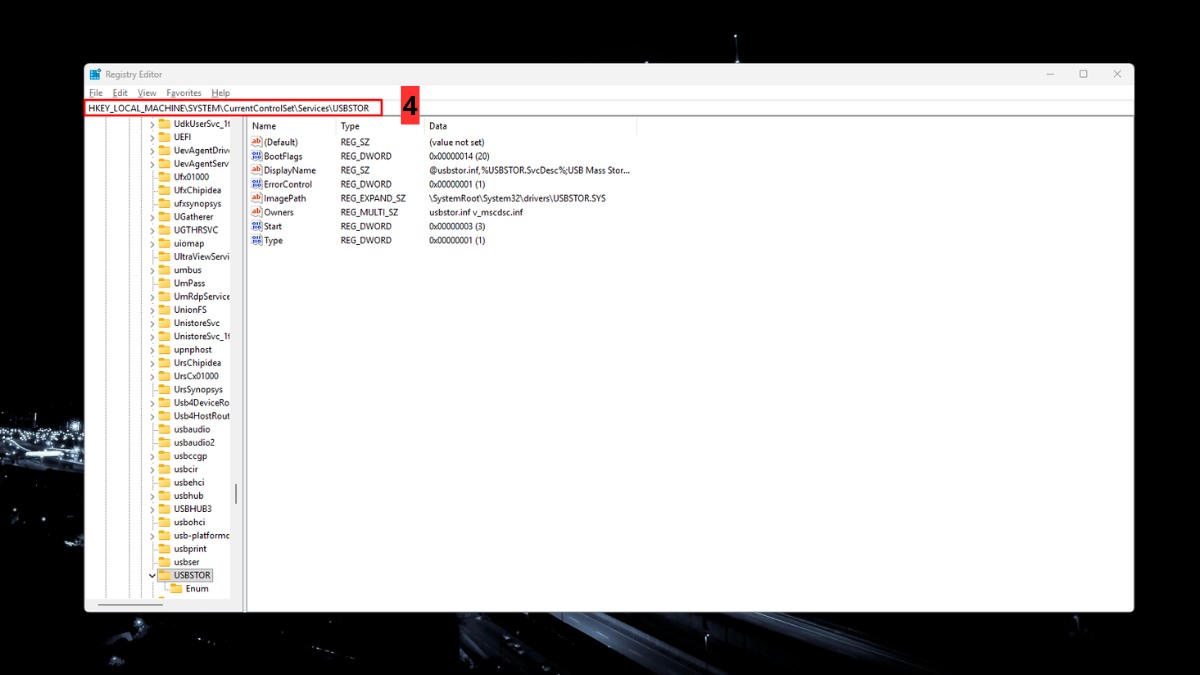Open the File menu
This screenshot has width=1200, height=675.
pyautogui.click(x=96, y=93)
